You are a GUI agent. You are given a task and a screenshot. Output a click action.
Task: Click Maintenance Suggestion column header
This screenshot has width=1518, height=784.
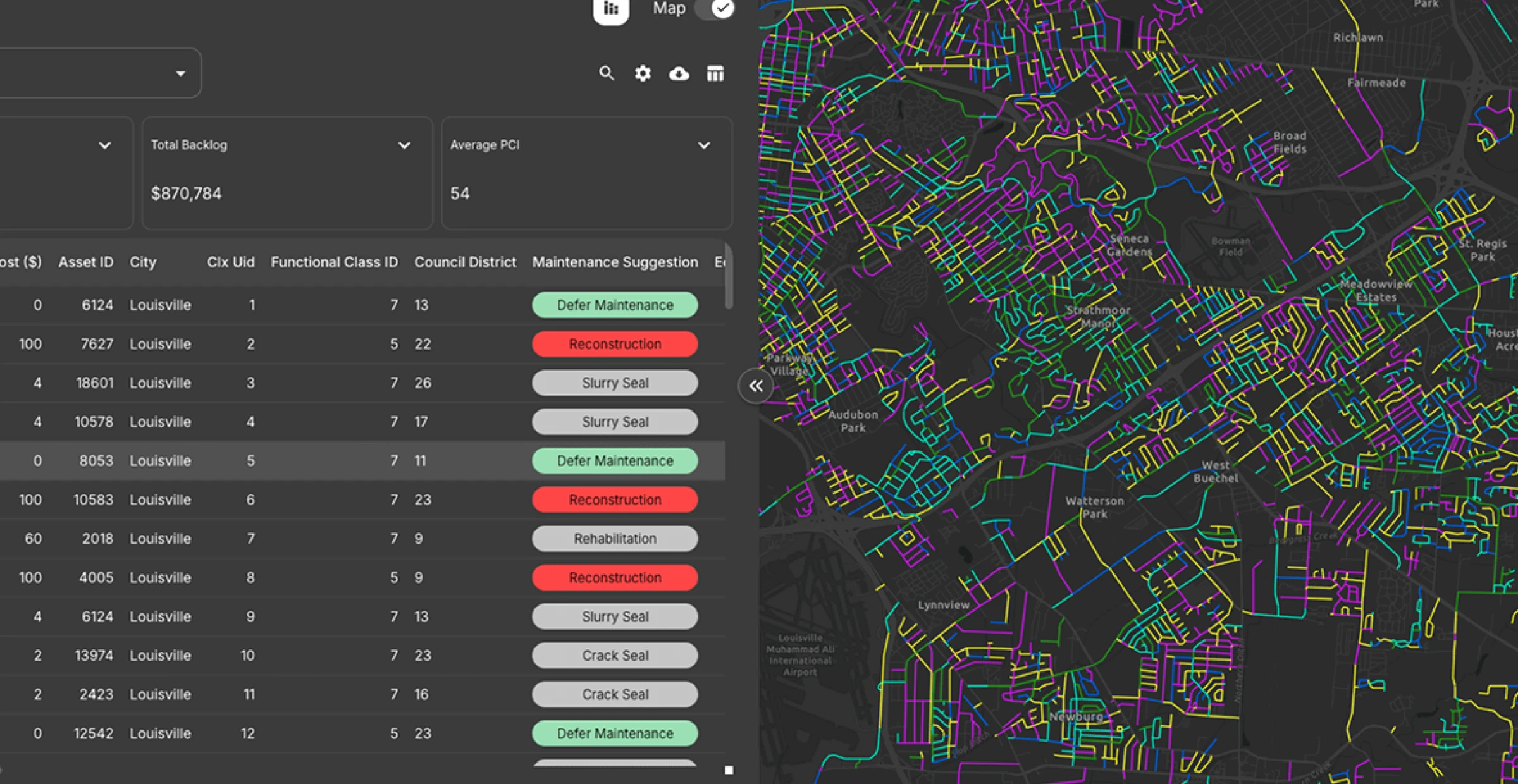point(615,262)
